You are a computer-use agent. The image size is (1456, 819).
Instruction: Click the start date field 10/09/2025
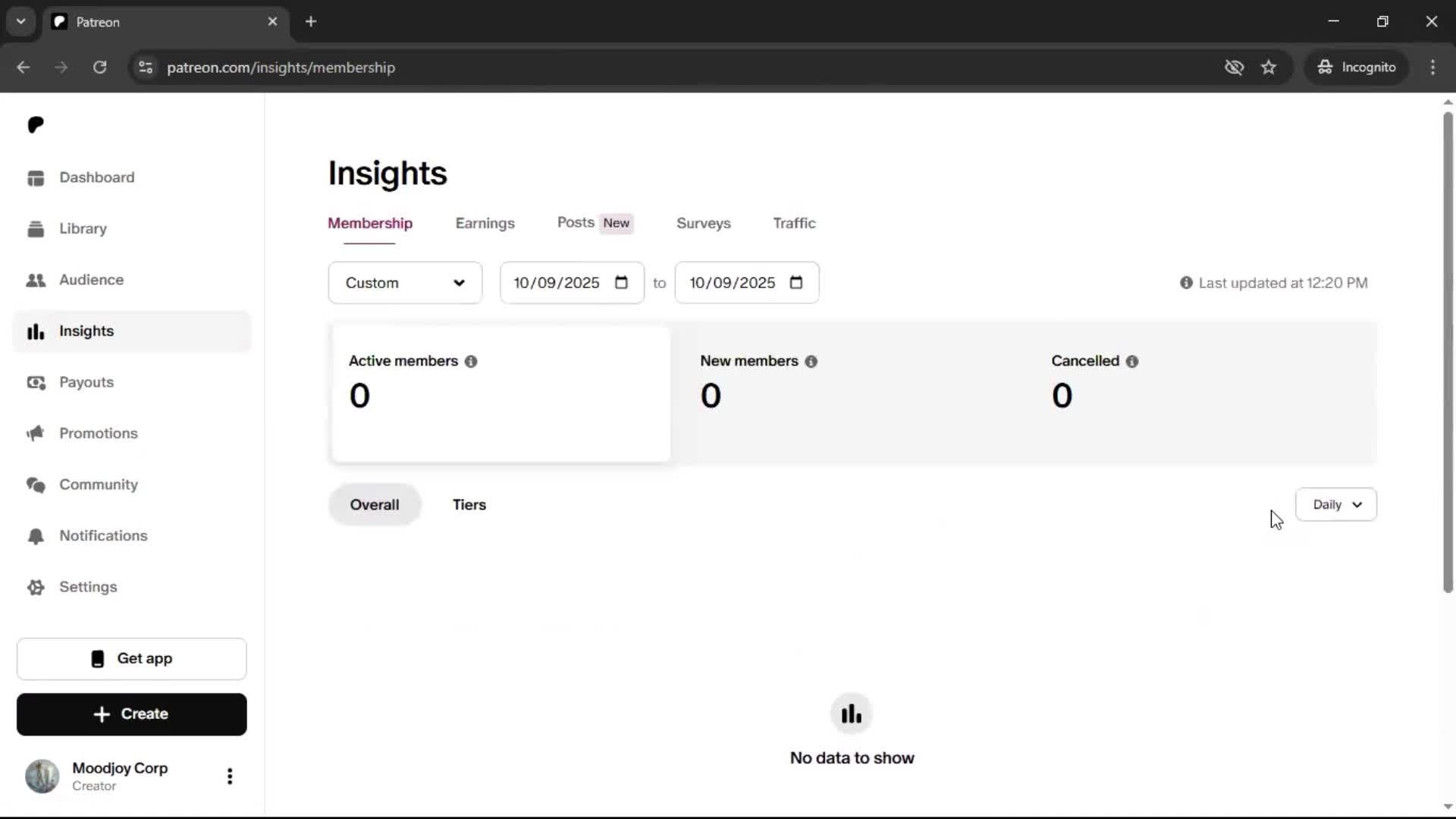click(573, 283)
